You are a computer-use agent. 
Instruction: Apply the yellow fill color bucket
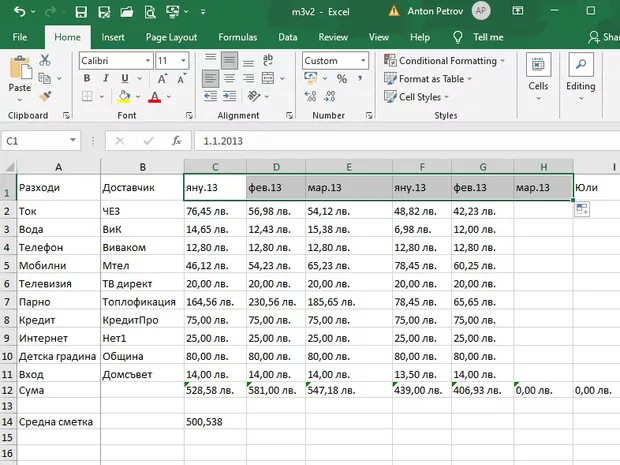[x=124, y=98]
